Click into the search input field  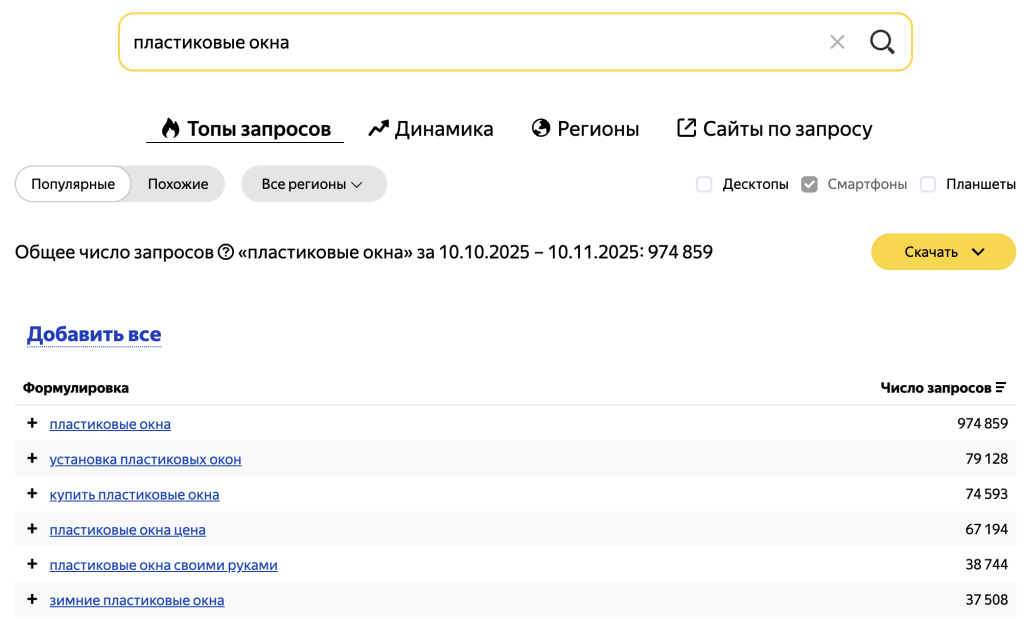(x=470, y=42)
